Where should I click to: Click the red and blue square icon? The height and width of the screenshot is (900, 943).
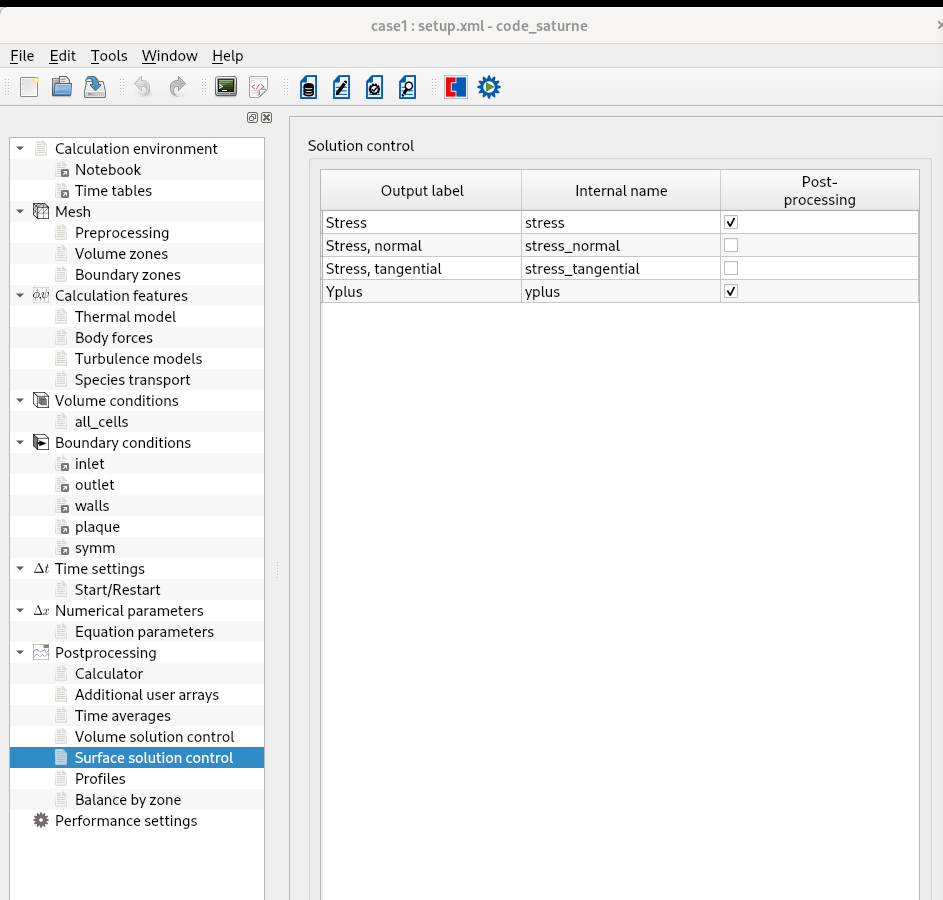(x=456, y=87)
